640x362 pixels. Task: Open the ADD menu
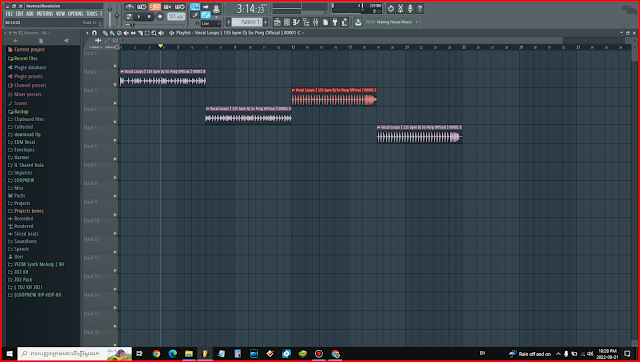coord(30,13)
